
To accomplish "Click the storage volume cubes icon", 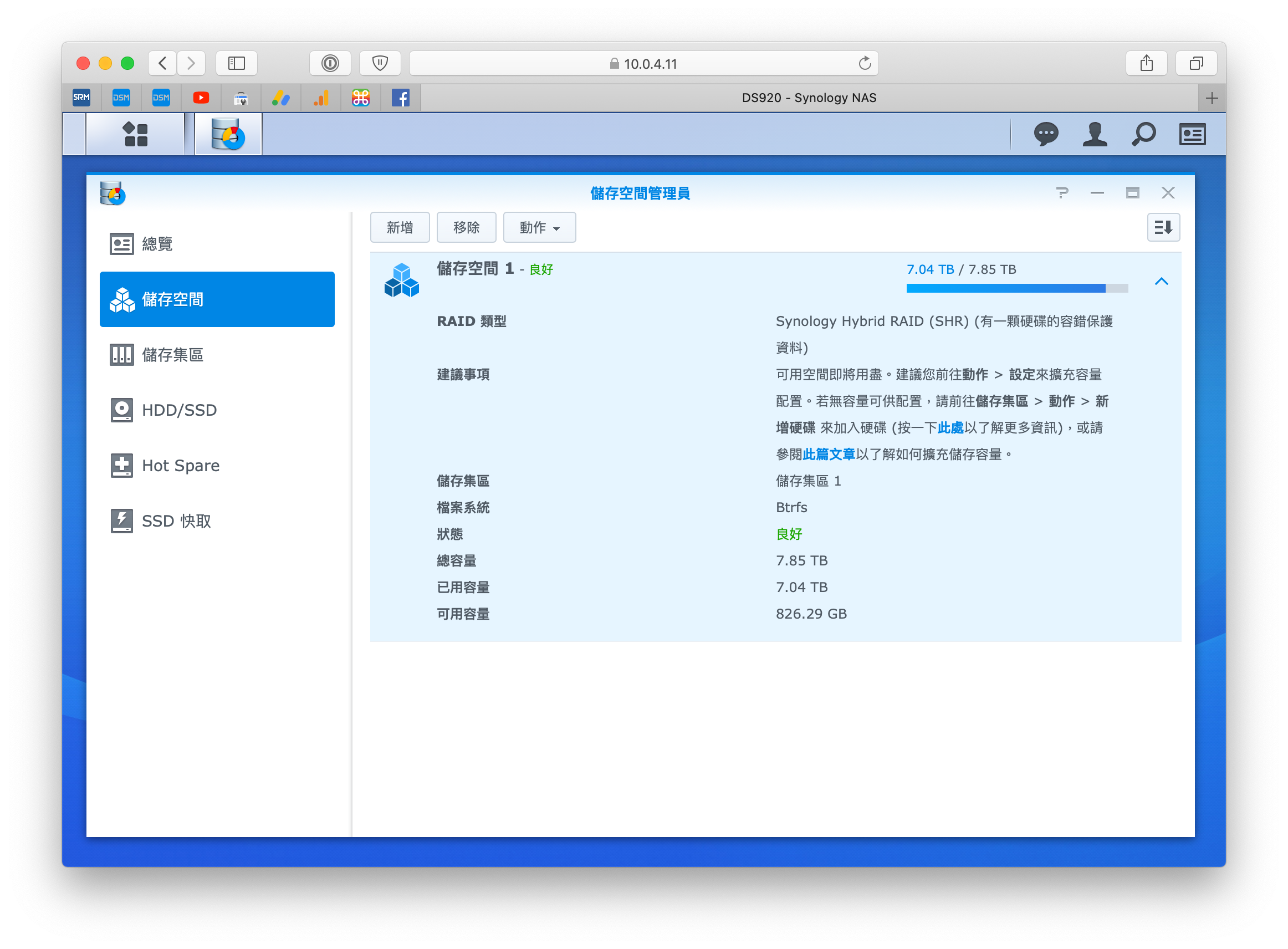I will coord(401,280).
